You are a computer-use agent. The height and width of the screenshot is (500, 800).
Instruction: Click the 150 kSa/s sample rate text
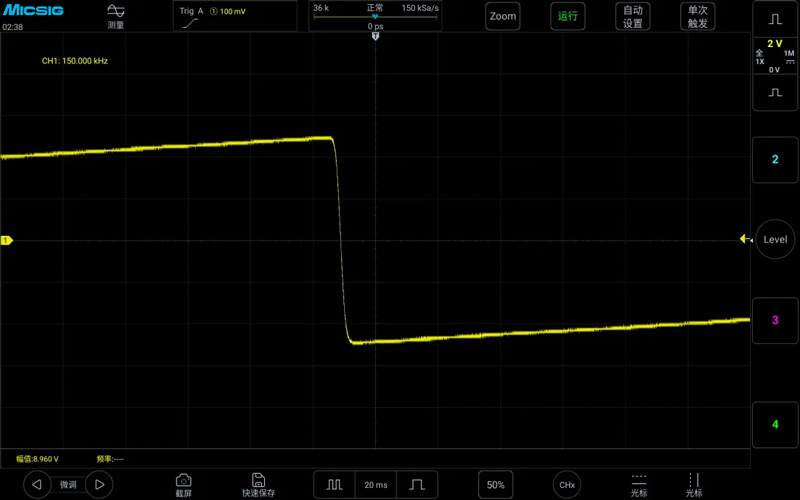point(420,8)
